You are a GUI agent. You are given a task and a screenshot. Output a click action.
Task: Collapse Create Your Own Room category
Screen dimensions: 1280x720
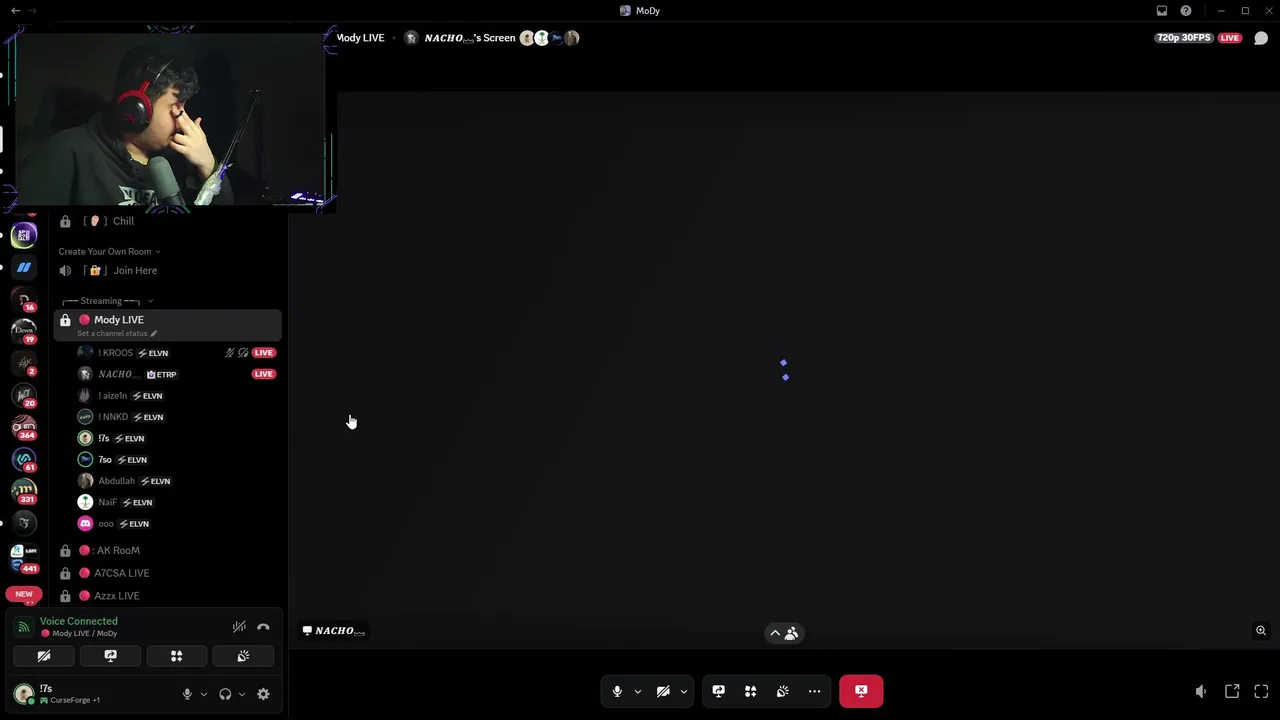point(109,252)
